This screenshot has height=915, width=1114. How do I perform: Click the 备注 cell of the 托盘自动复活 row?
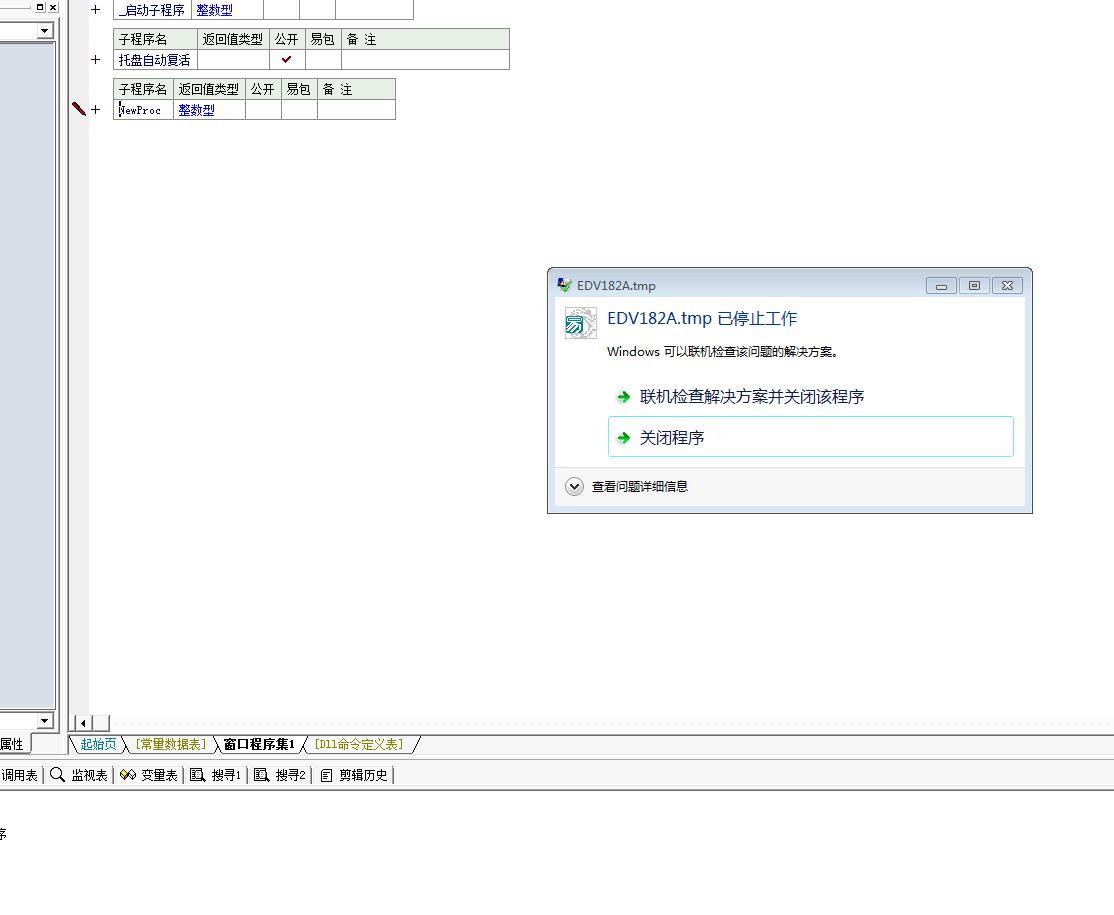point(425,60)
